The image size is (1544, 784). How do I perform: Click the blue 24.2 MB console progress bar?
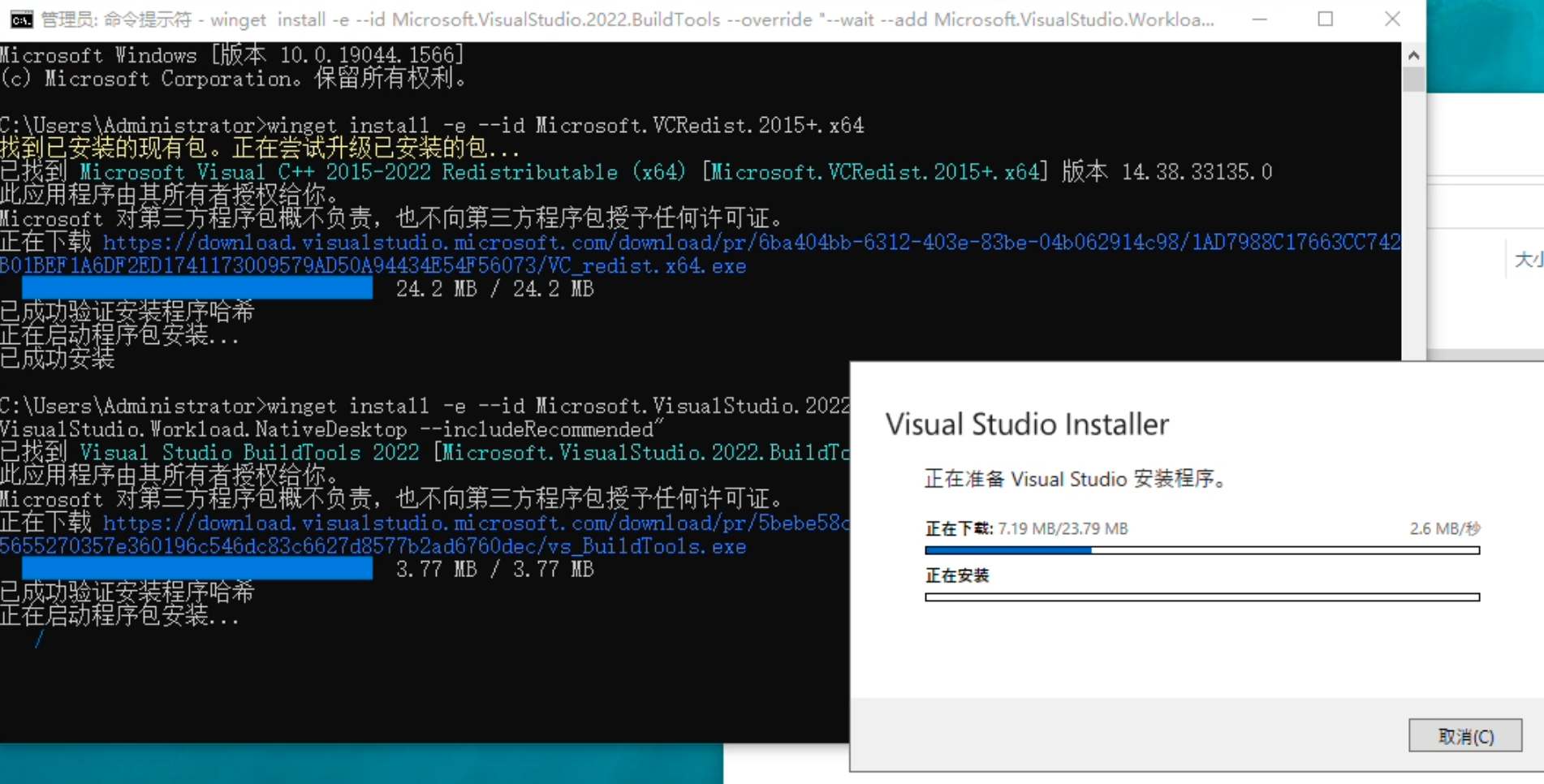click(x=197, y=289)
